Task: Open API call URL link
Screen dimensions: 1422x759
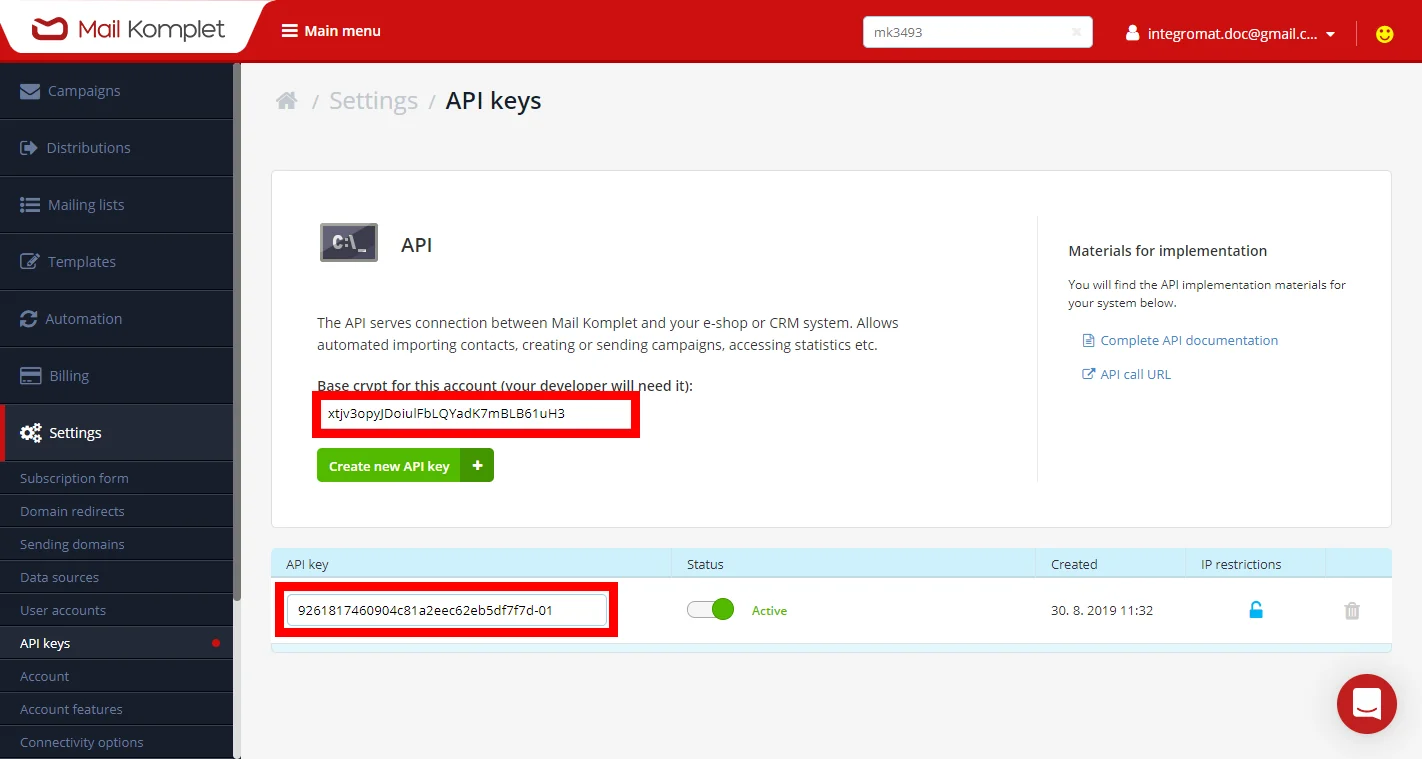Action: 1135,374
